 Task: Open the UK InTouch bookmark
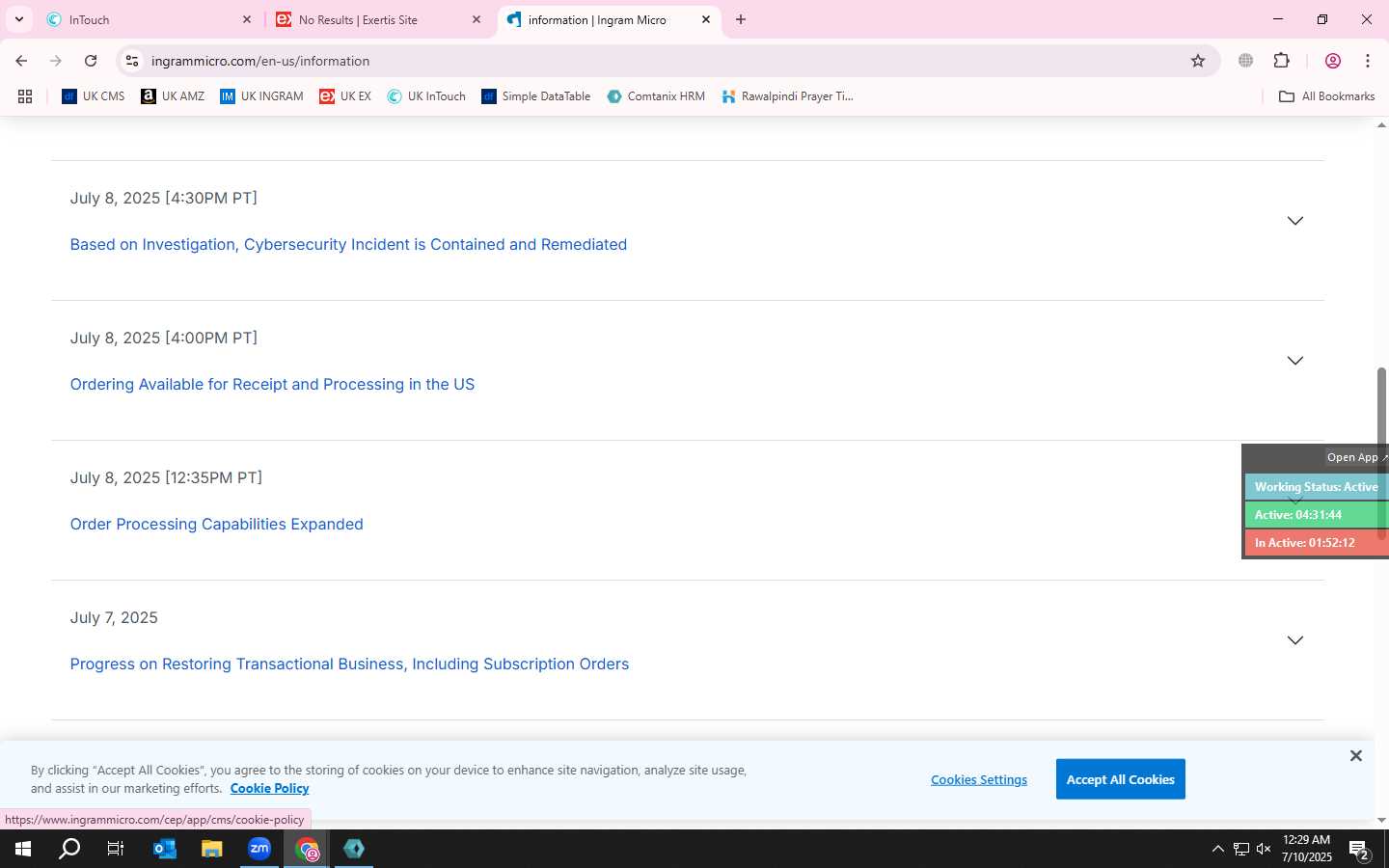426,96
